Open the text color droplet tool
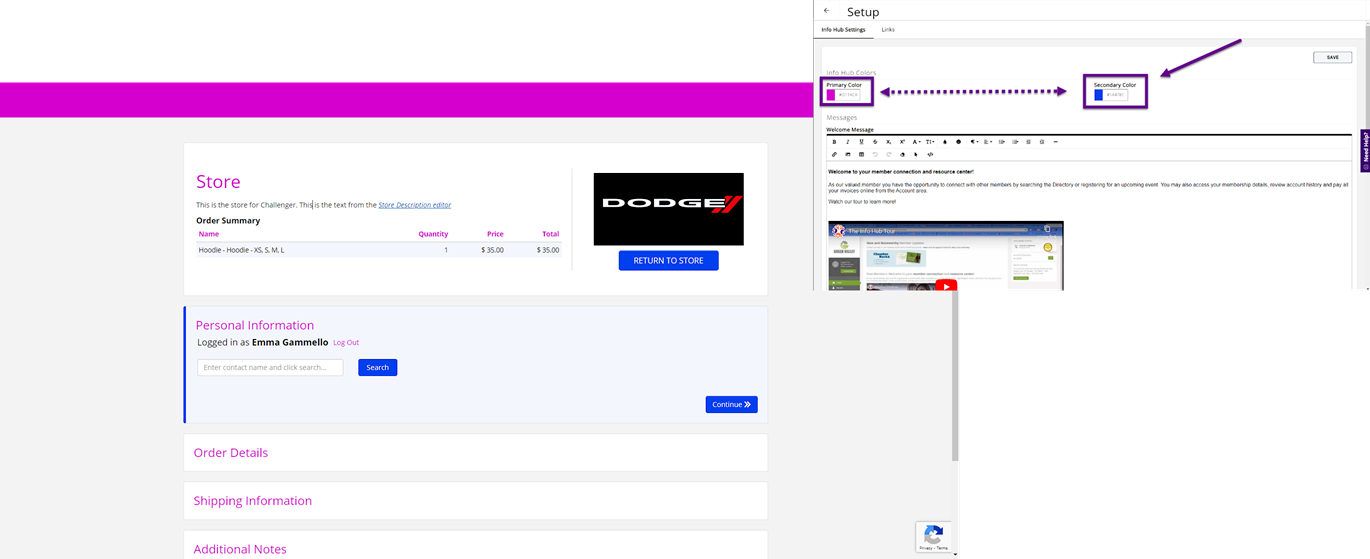Image resolution: width=1370 pixels, height=559 pixels. (x=945, y=142)
